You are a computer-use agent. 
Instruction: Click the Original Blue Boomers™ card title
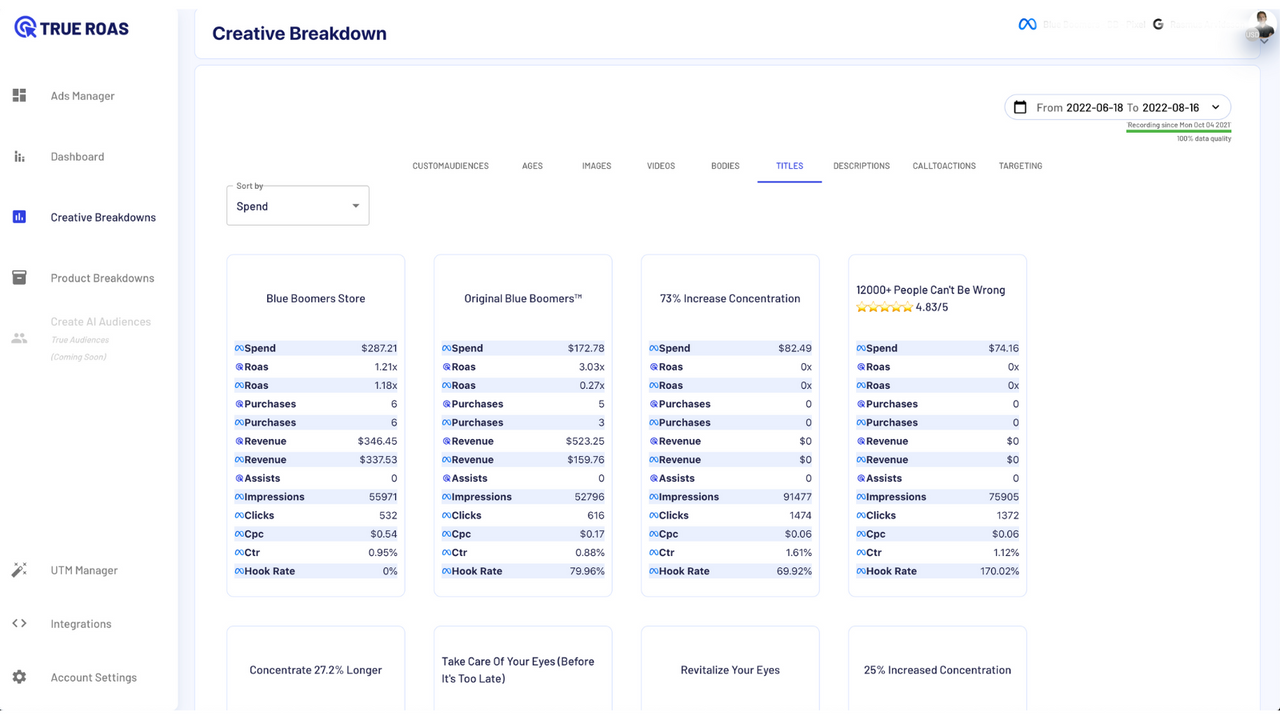pos(523,298)
